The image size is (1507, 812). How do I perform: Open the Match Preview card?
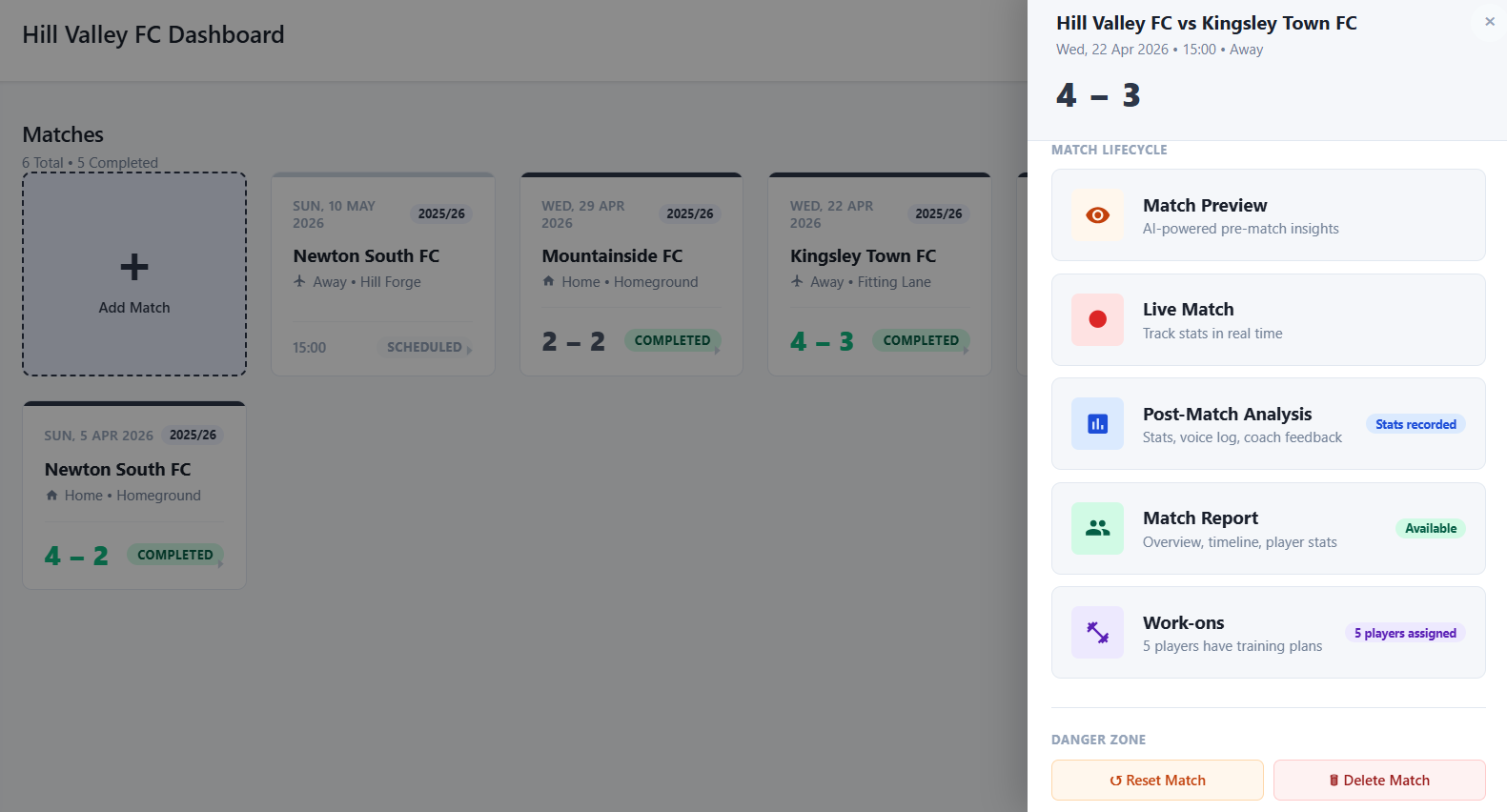coord(1268,215)
